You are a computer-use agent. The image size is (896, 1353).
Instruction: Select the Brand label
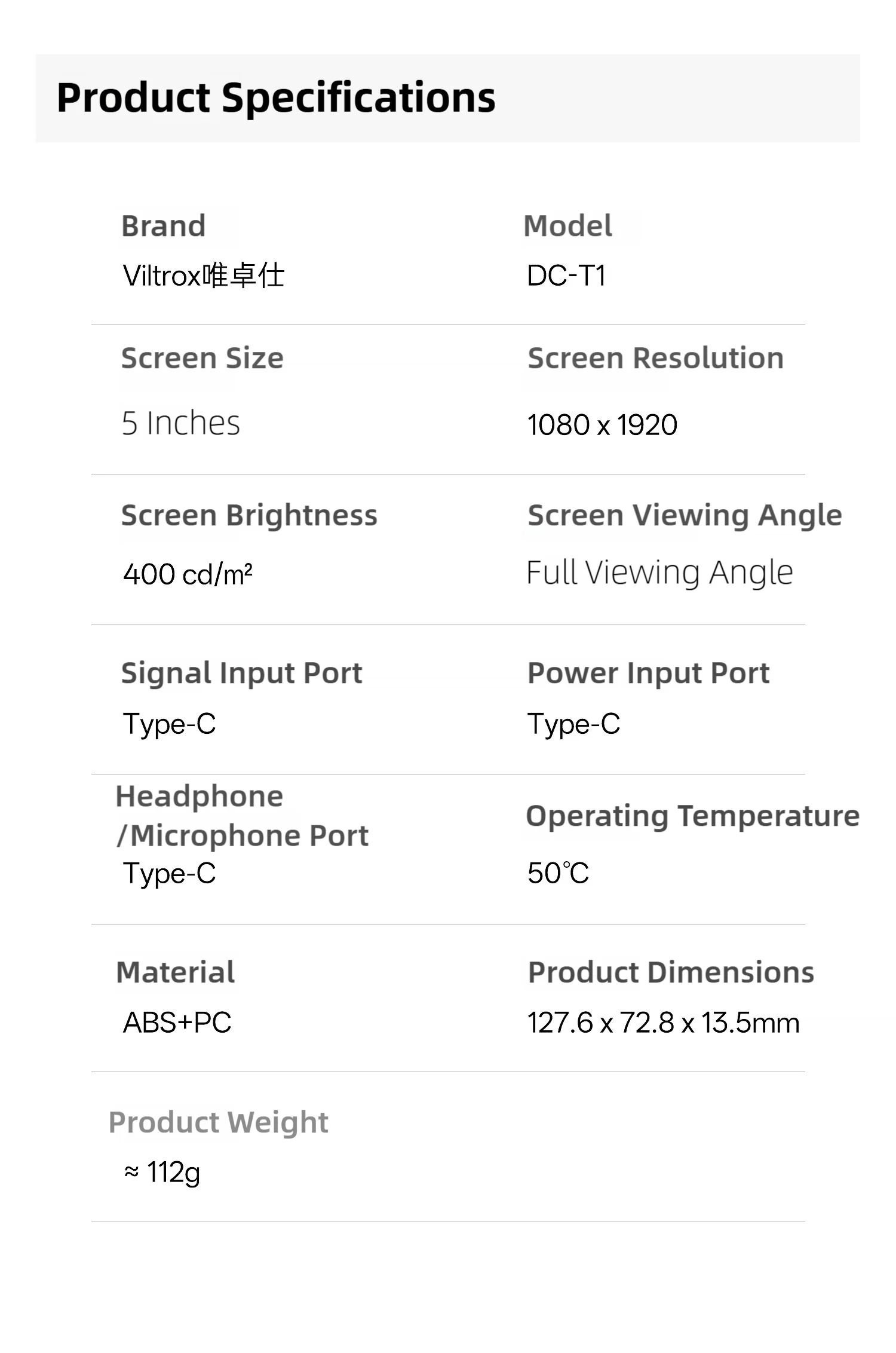(164, 226)
